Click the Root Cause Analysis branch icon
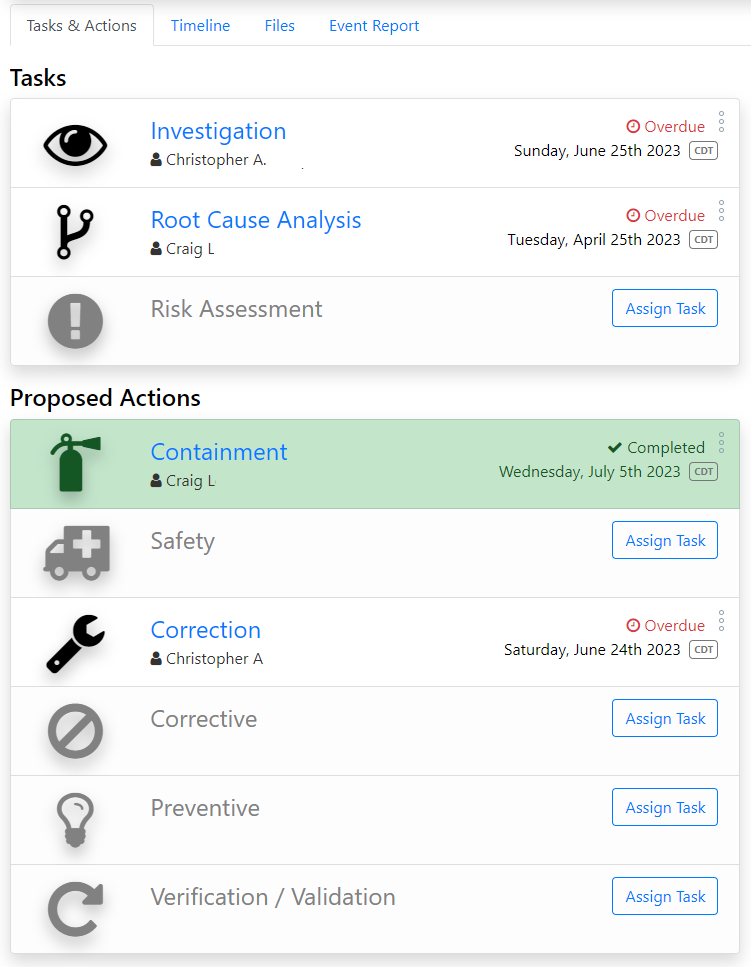Image resolution: width=751 pixels, height=967 pixels. (74, 232)
